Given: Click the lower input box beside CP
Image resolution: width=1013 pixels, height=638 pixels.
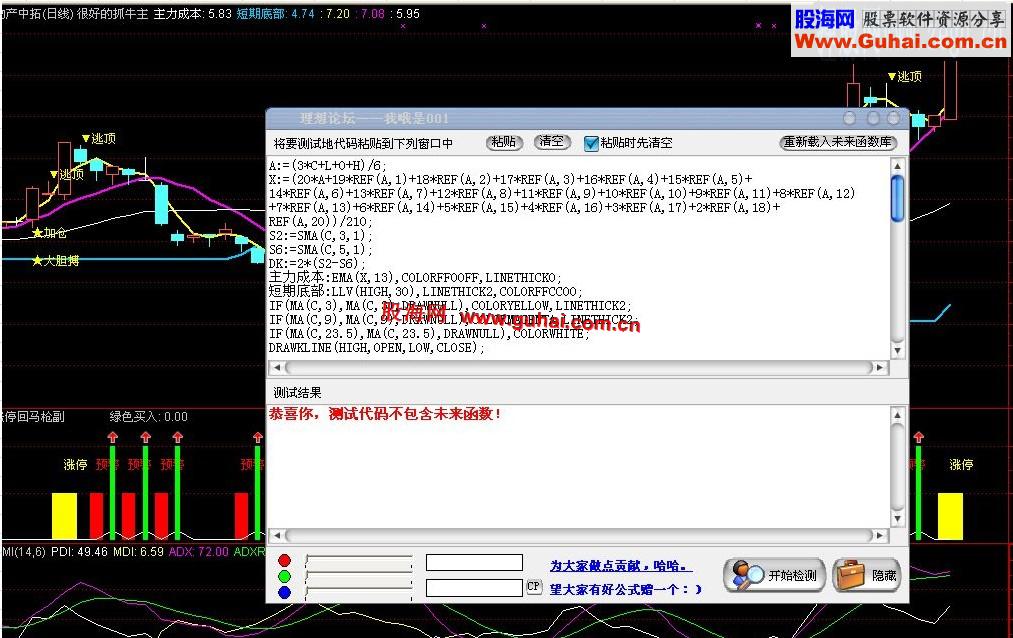Looking at the screenshot, I should [474, 588].
